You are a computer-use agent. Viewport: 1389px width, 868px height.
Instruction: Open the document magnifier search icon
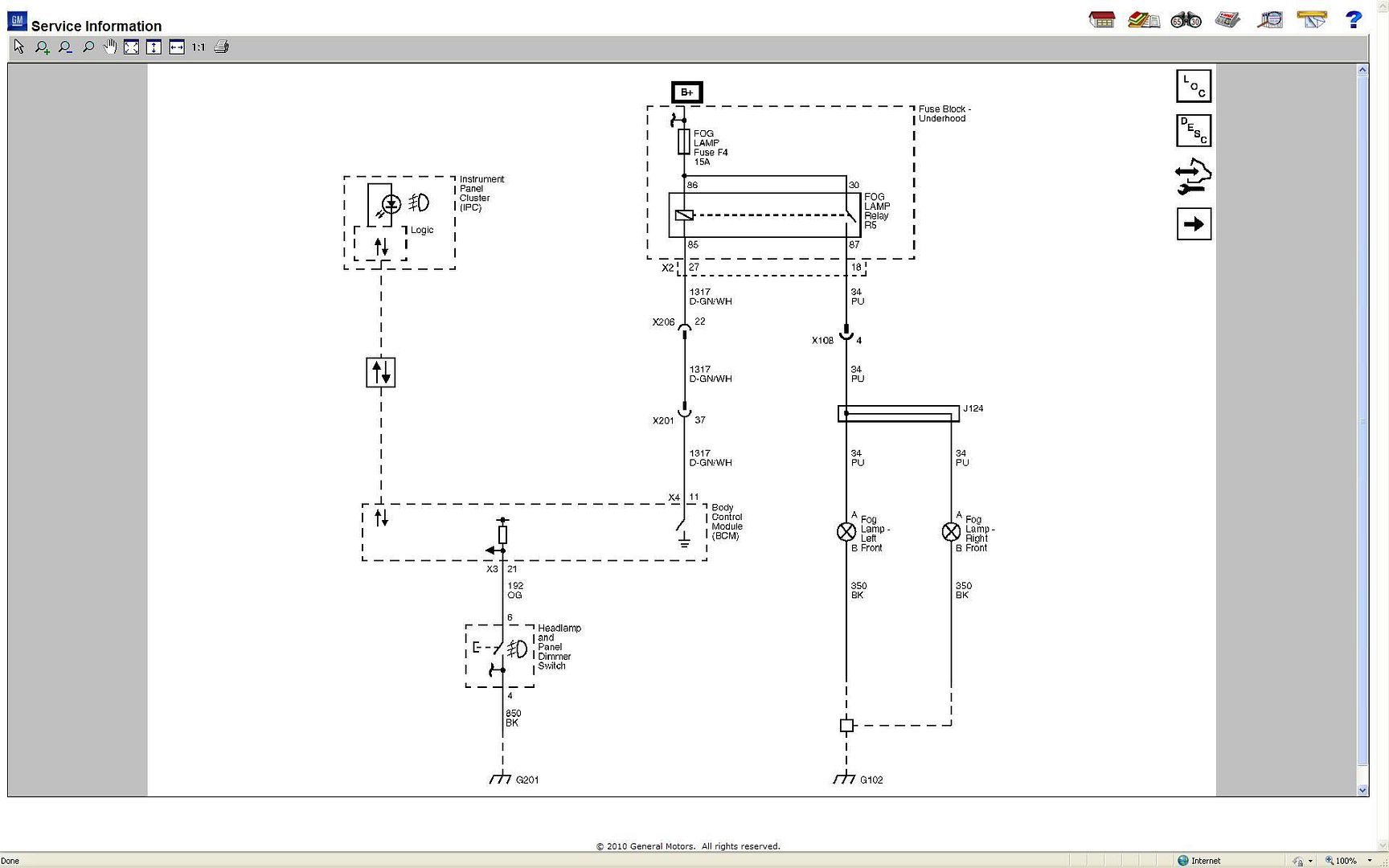(1270, 20)
